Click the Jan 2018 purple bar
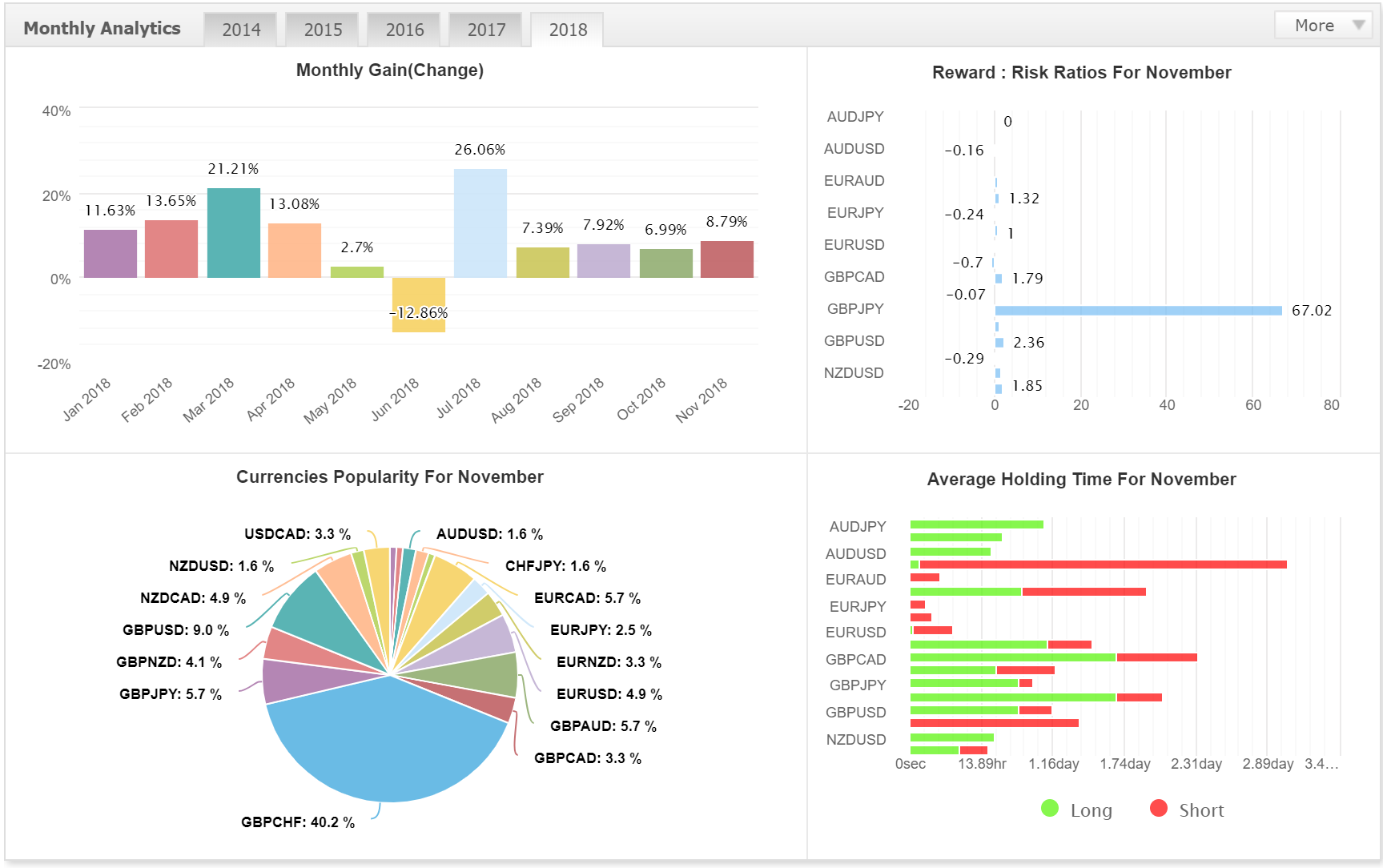Screen dimensions: 1383x868 coord(111,254)
